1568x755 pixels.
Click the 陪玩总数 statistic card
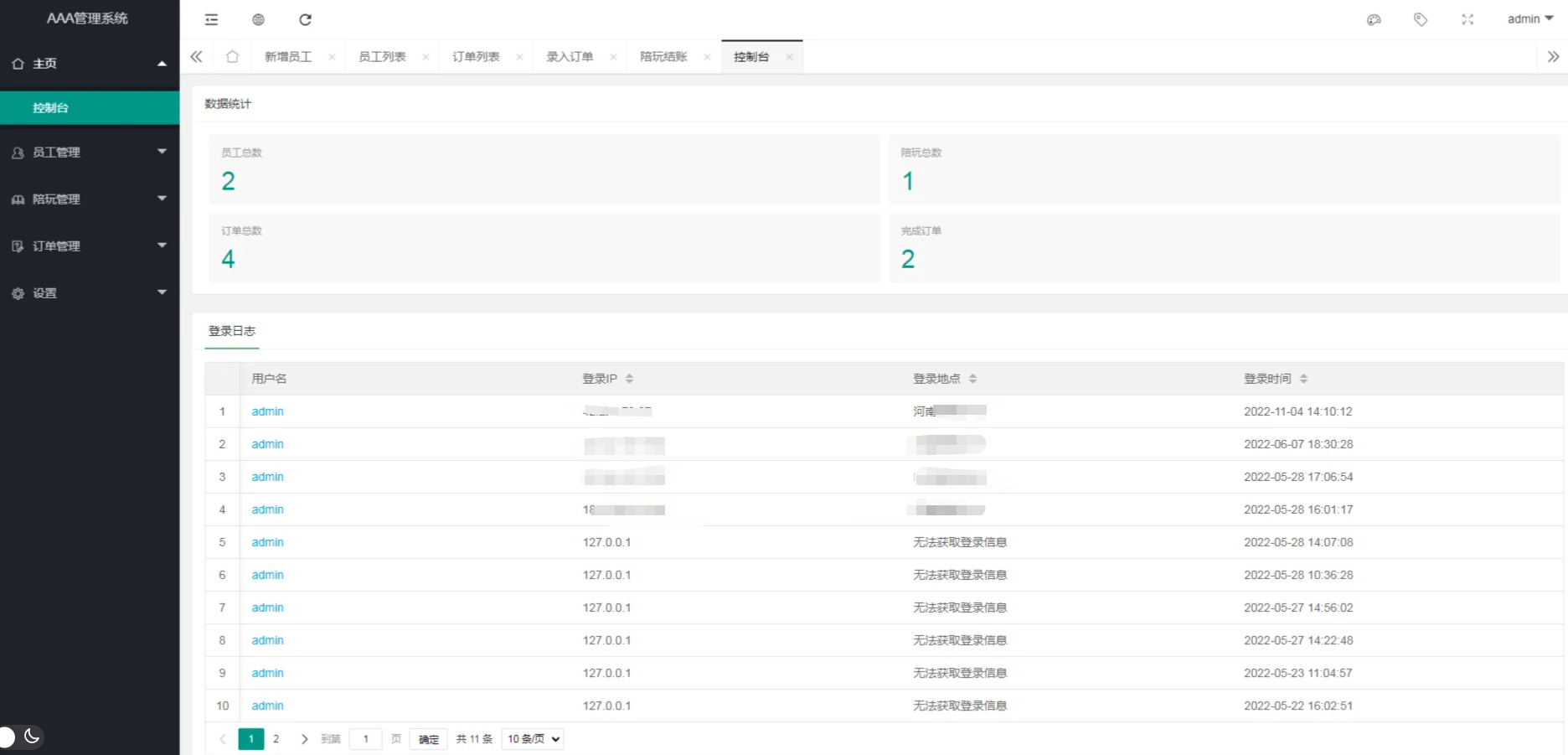click(1225, 169)
